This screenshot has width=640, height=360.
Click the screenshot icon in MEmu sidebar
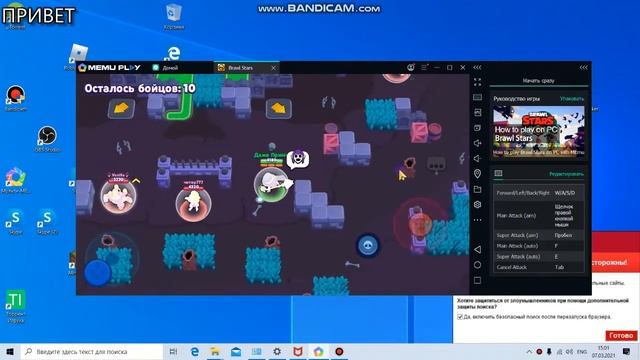pos(477,112)
